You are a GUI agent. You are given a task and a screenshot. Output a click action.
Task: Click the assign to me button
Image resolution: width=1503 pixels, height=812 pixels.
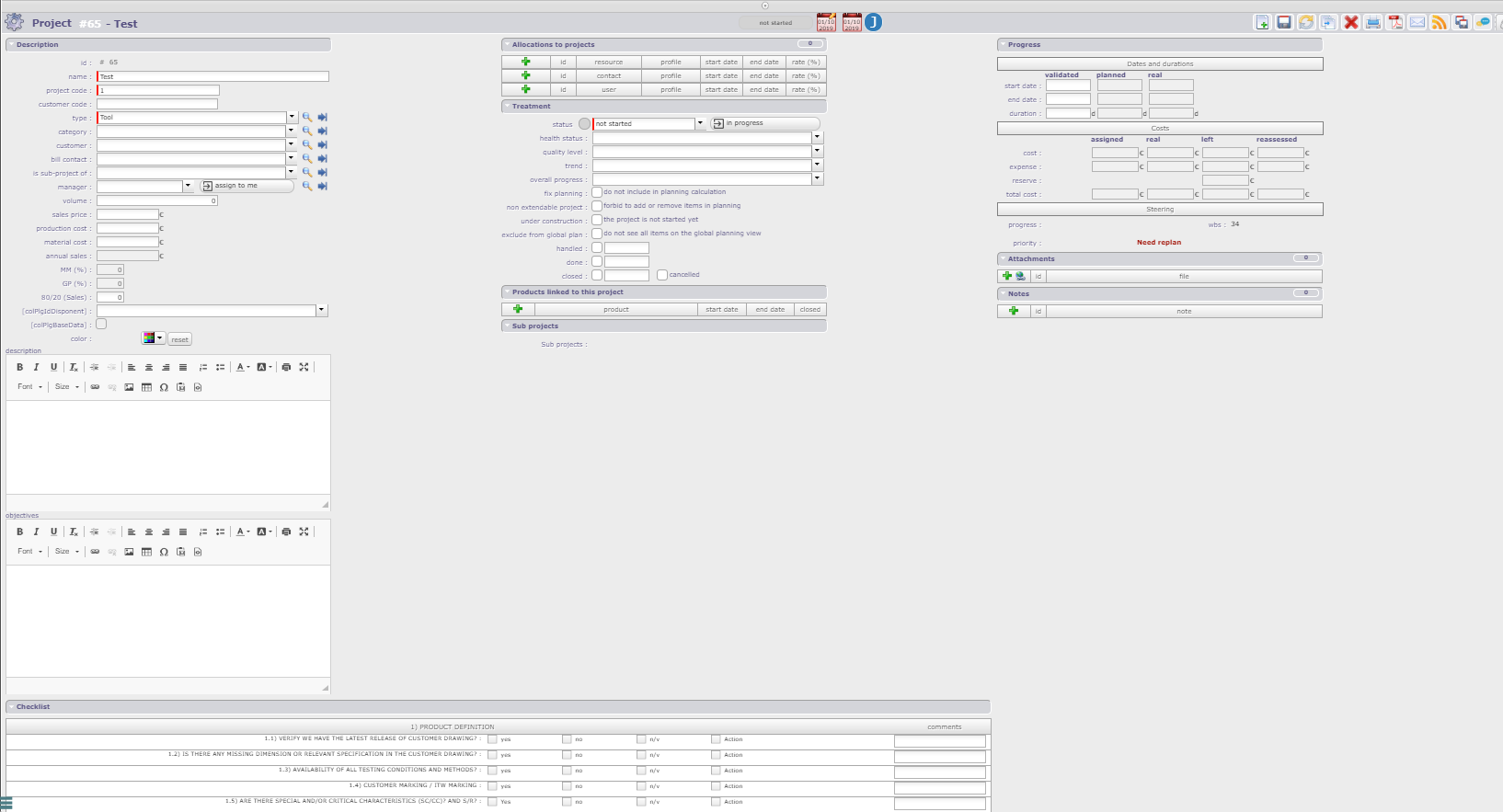tap(247, 186)
